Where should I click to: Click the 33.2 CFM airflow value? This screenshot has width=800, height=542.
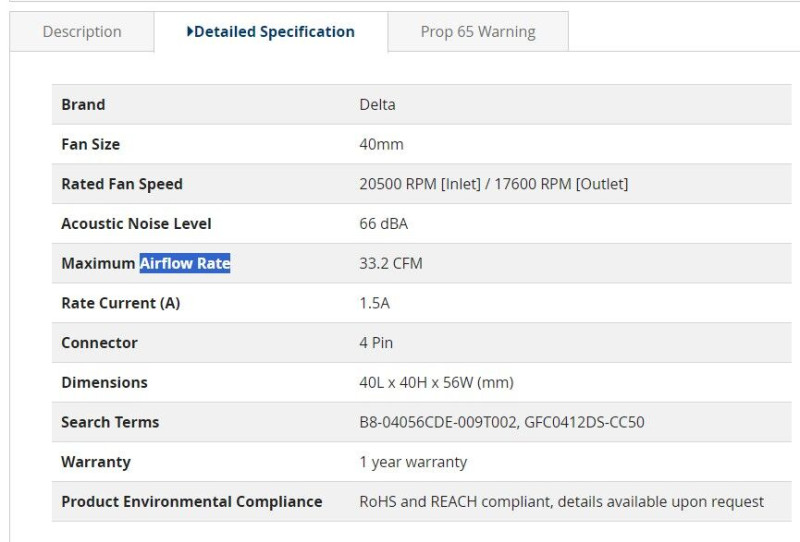[391, 263]
